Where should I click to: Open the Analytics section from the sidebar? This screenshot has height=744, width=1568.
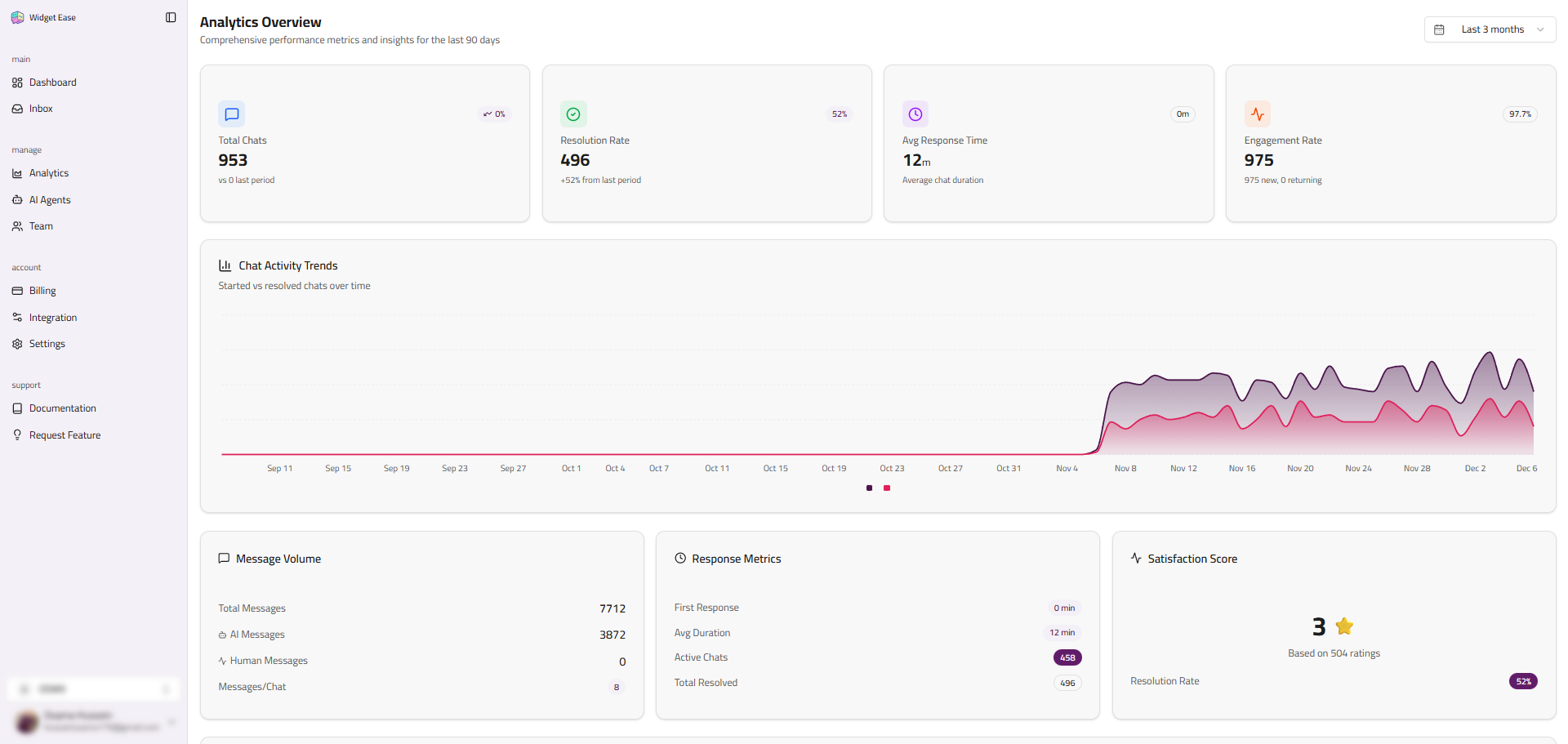[x=50, y=173]
